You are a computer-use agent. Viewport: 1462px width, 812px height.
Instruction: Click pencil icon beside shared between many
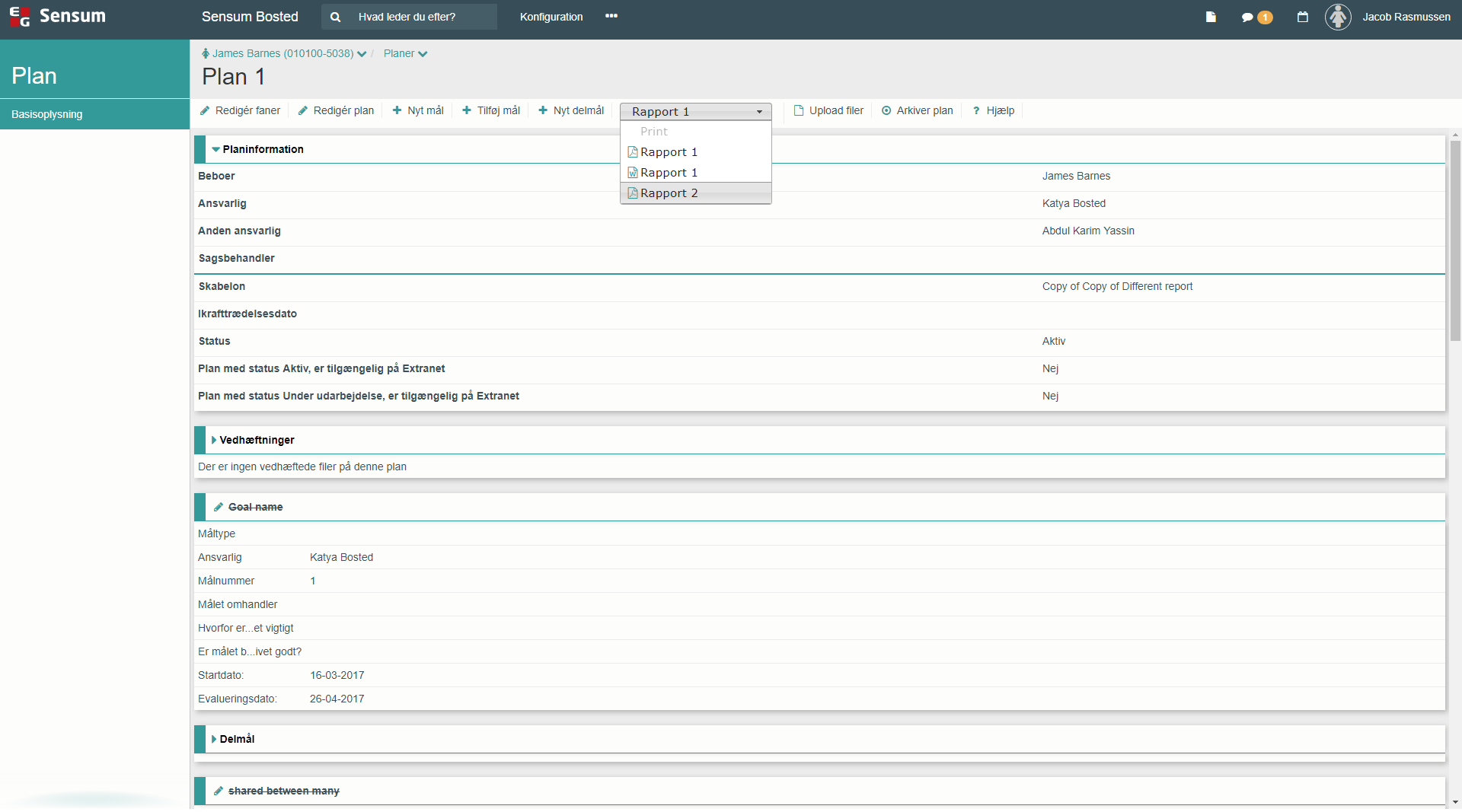(219, 791)
